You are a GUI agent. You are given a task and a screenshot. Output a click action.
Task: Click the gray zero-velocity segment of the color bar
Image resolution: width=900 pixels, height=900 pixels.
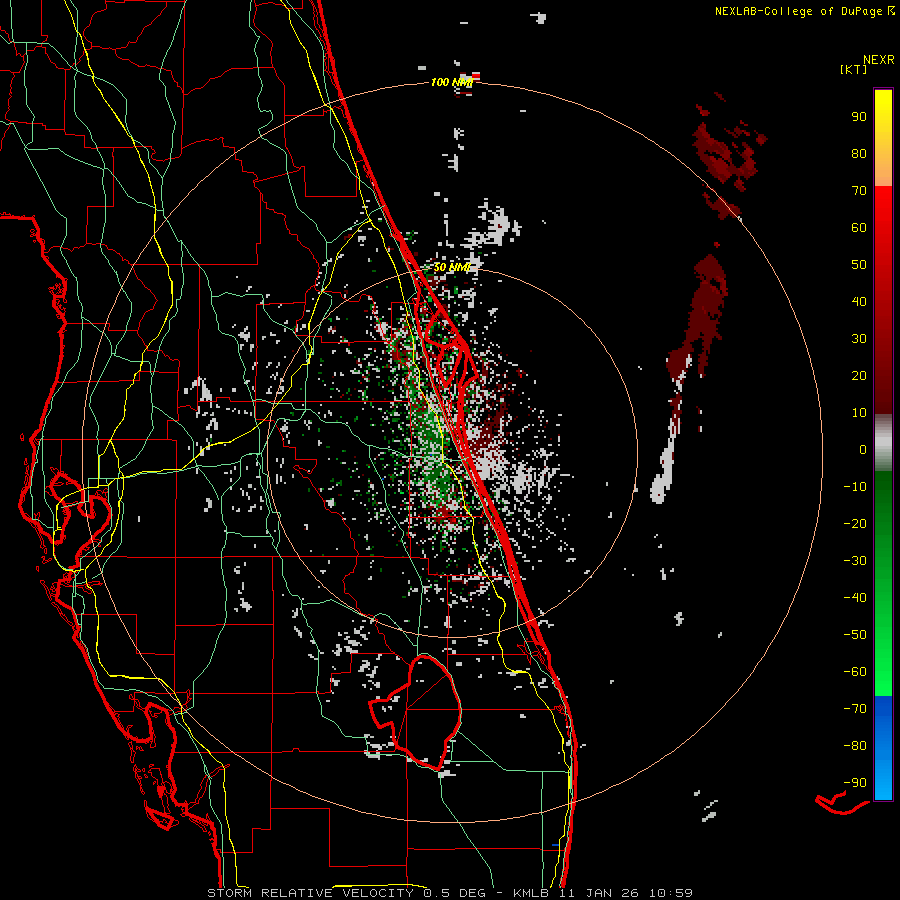pyautogui.click(x=883, y=443)
